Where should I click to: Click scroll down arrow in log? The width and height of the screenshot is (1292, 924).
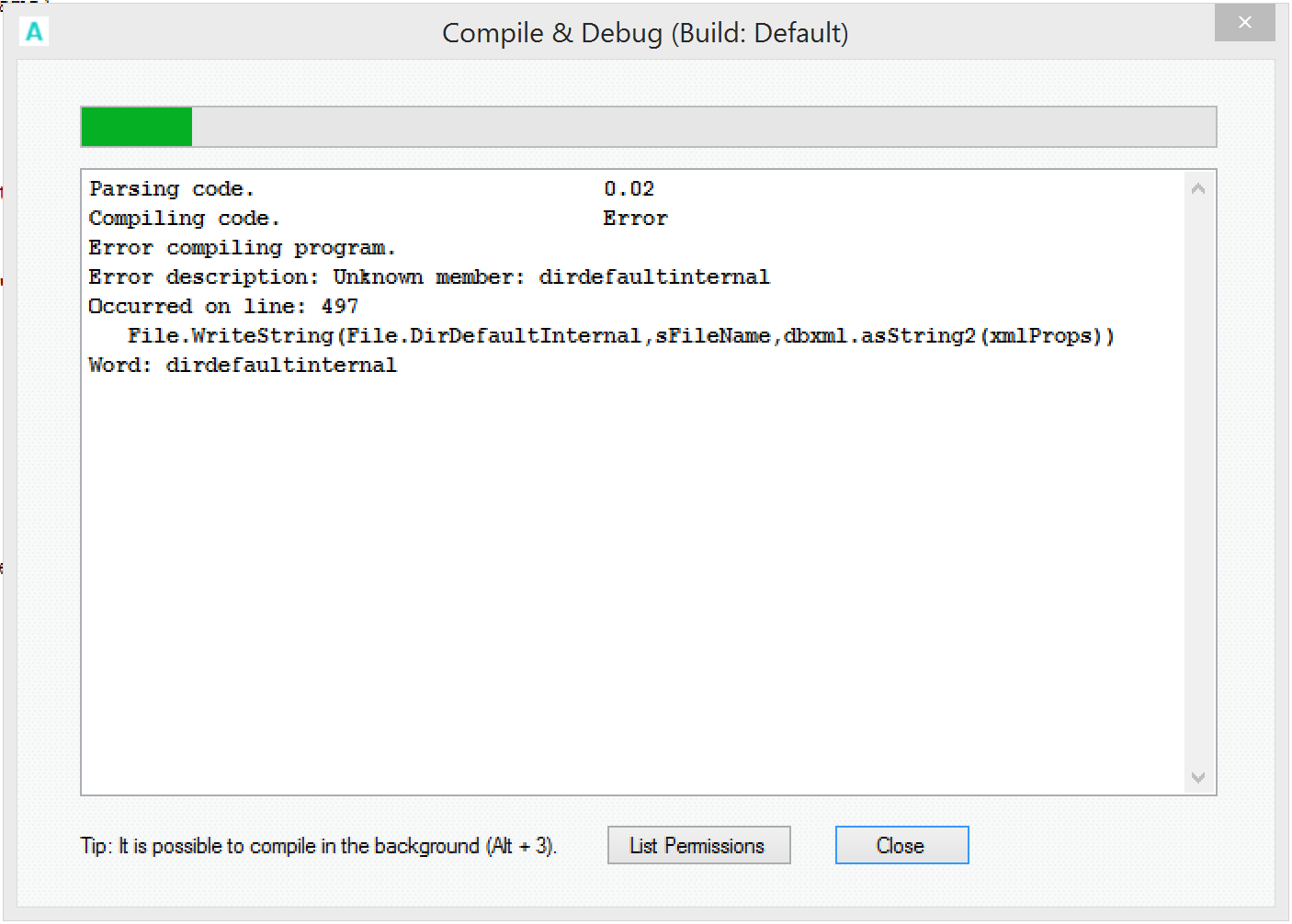click(x=1197, y=777)
